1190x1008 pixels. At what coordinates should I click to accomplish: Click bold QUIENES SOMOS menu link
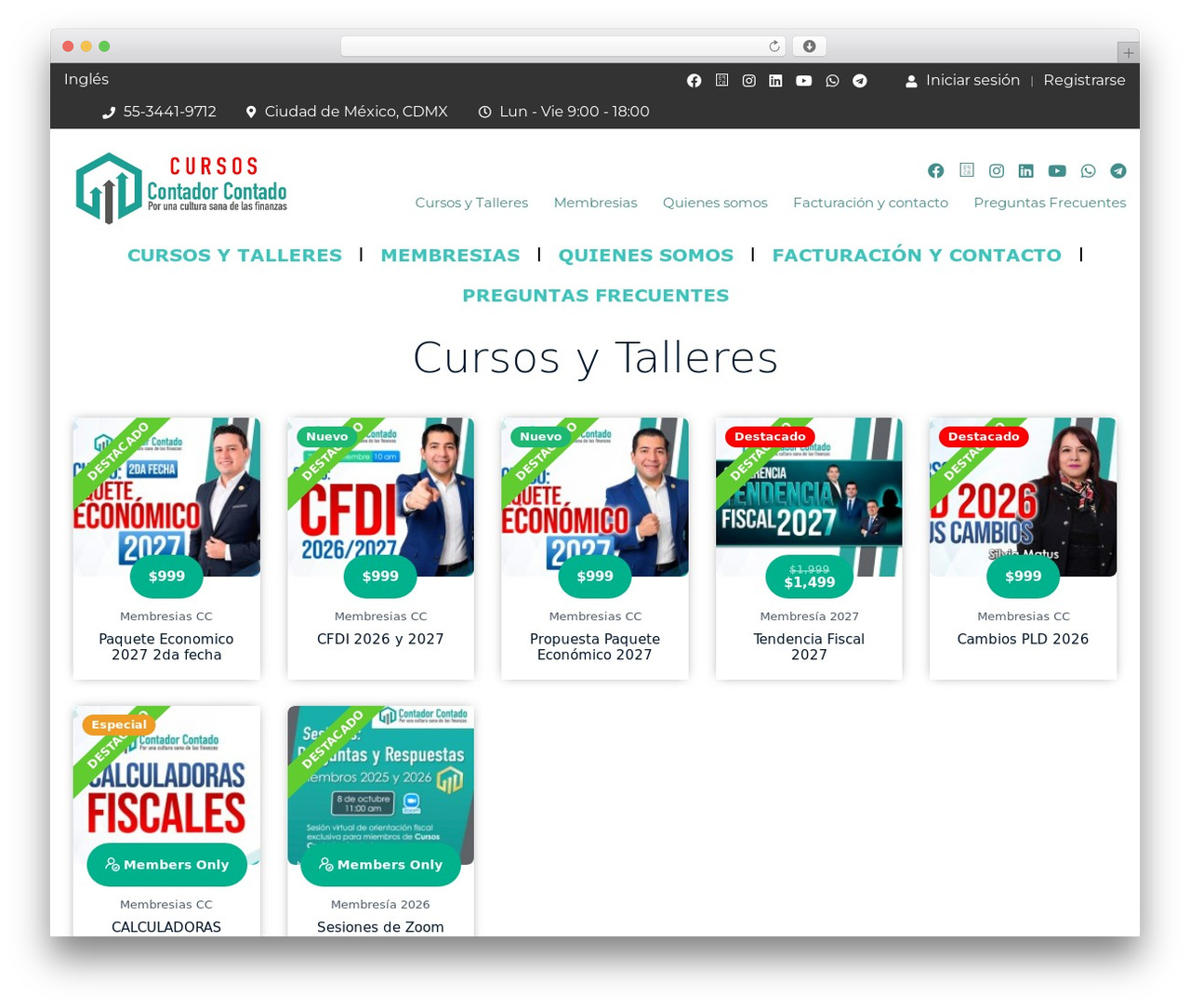point(645,255)
